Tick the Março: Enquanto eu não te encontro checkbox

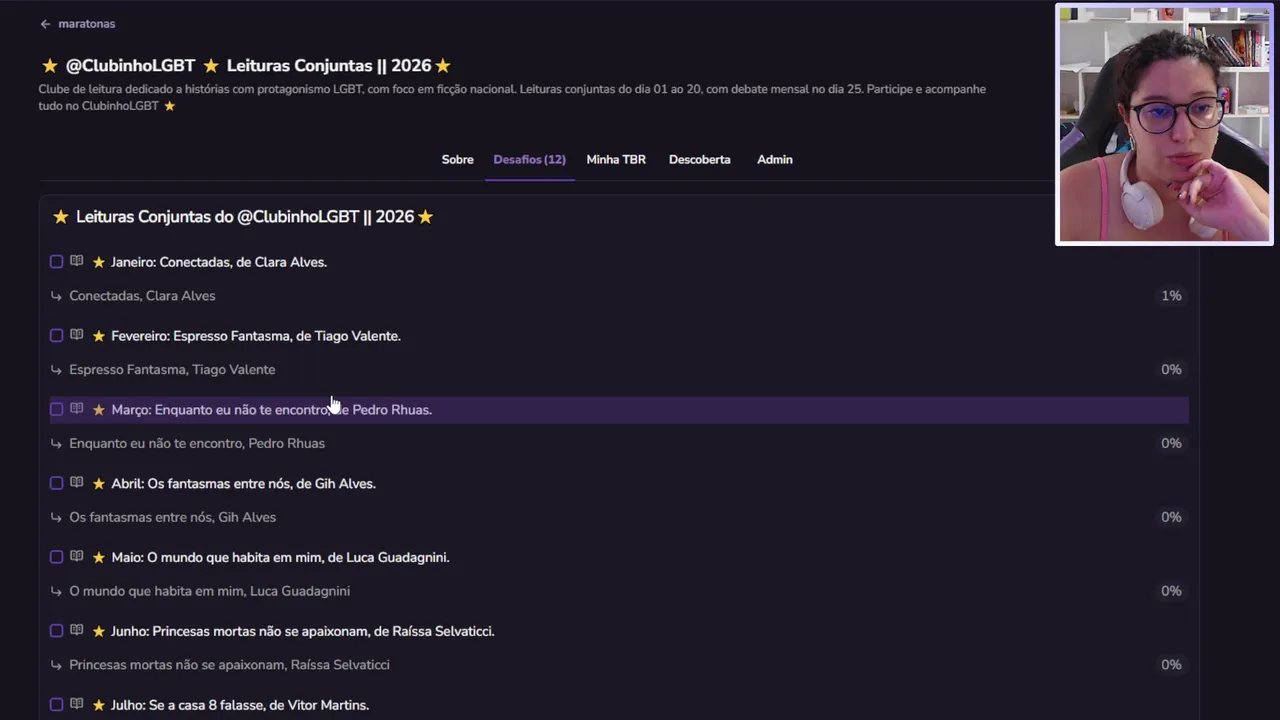tap(57, 409)
